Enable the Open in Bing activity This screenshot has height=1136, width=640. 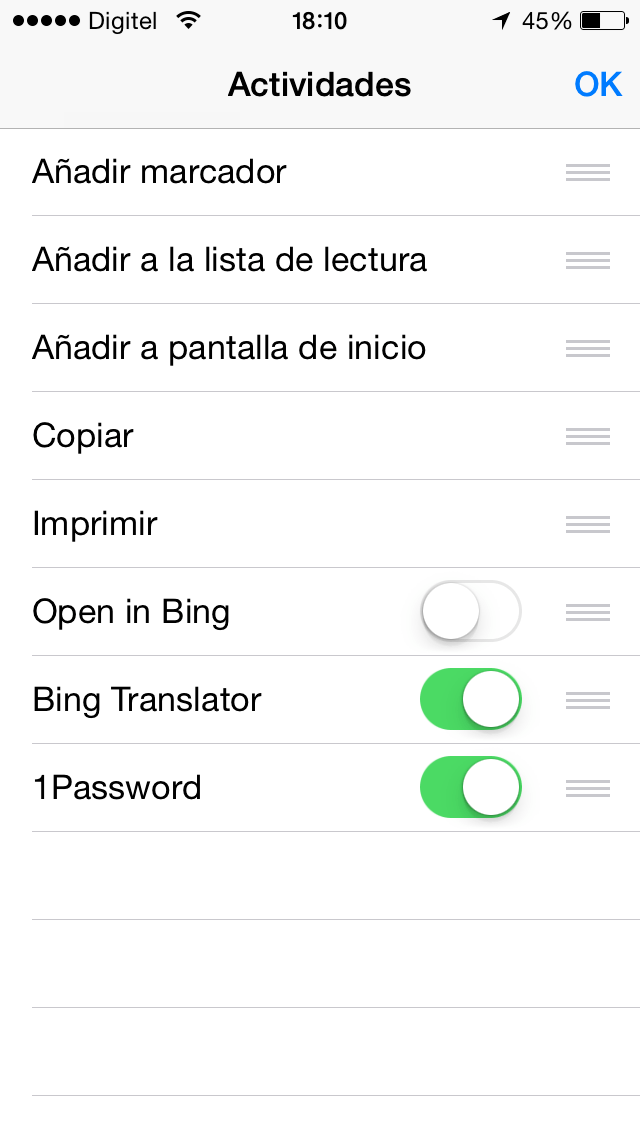coord(470,612)
